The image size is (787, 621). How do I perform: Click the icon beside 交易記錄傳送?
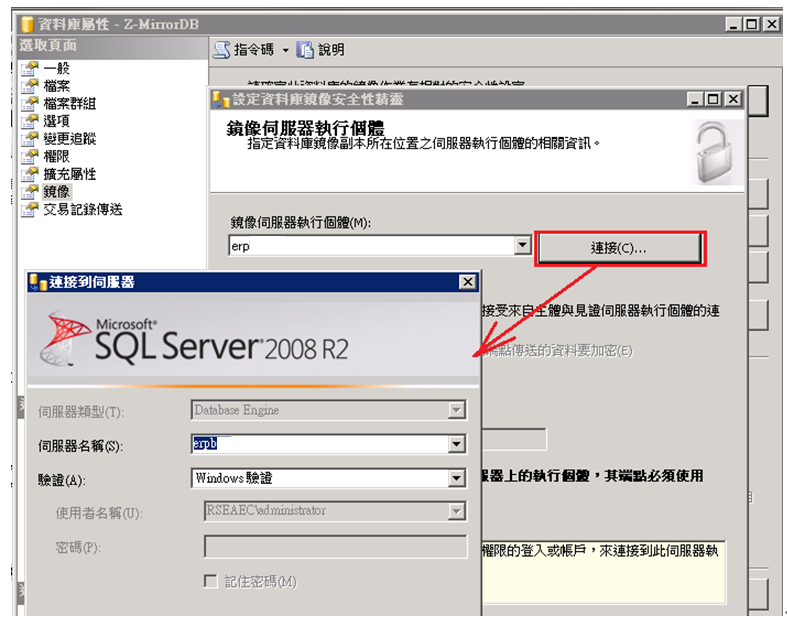(x=30, y=209)
